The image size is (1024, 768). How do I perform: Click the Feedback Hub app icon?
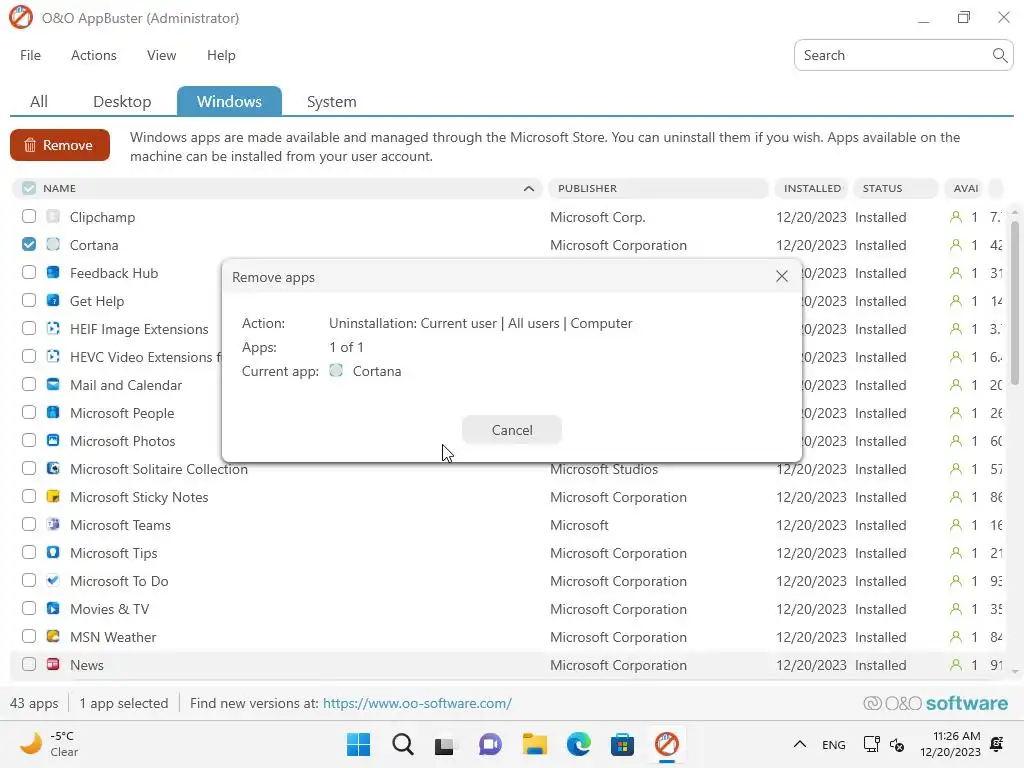pyautogui.click(x=53, y=272)
